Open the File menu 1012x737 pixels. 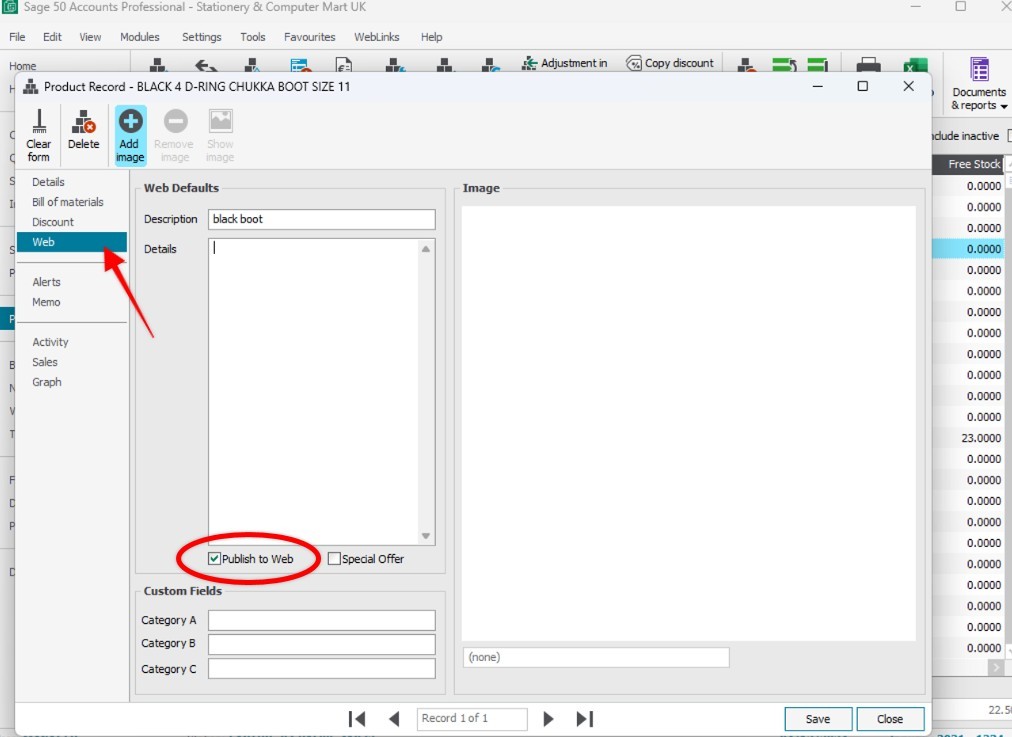[17, 37]
